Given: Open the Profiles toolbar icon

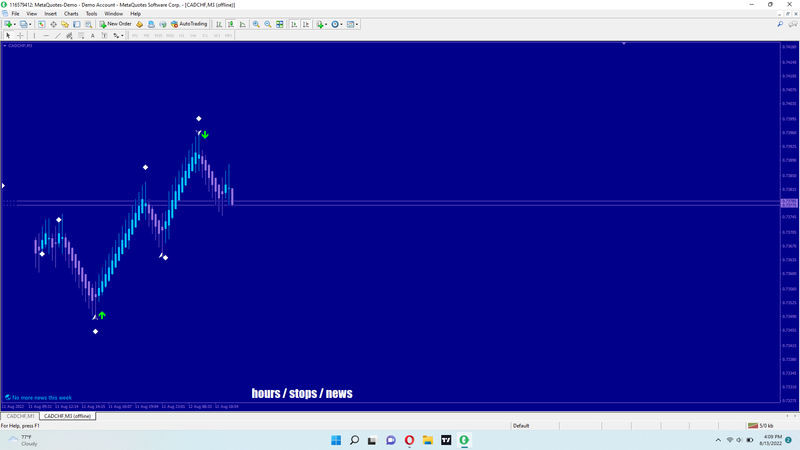Looking at the screenshot, I should coord(23,24).
